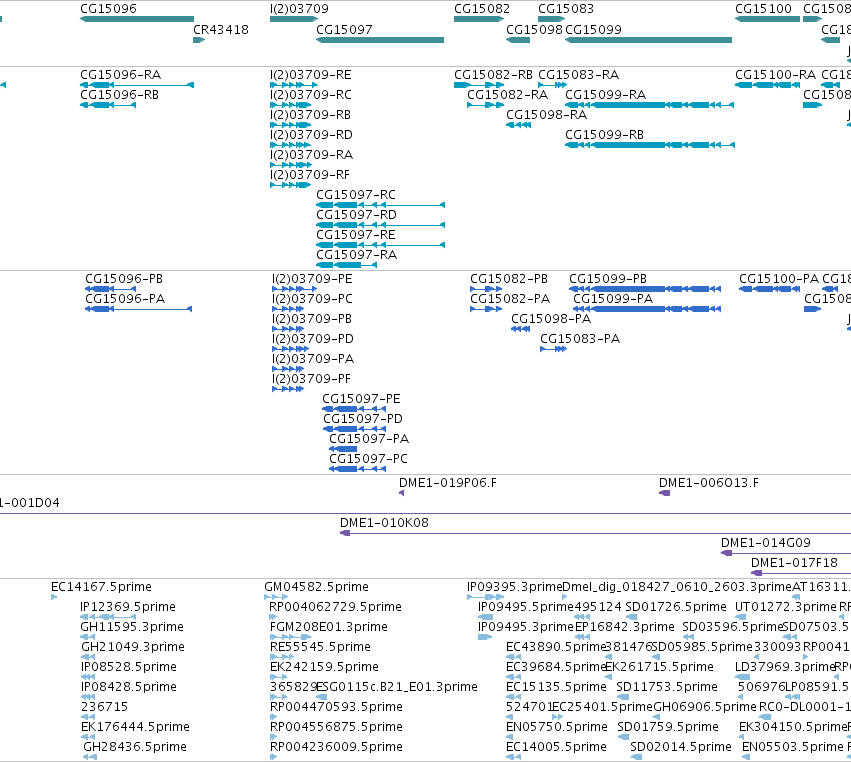Open protein label CG15097-PA
The height and width of the screenshot is (762, 851).
[369, 439]
